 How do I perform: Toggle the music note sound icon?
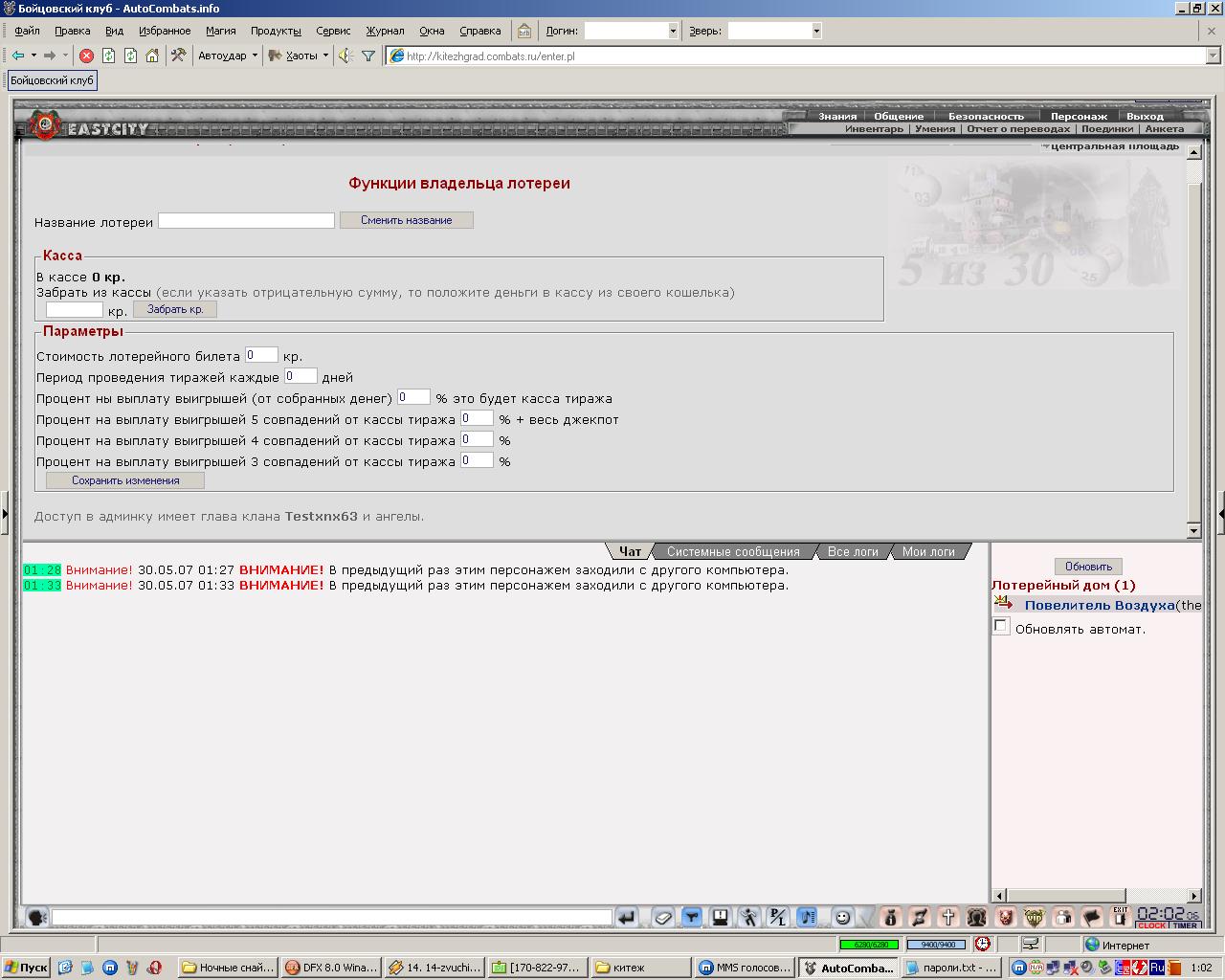807,917
